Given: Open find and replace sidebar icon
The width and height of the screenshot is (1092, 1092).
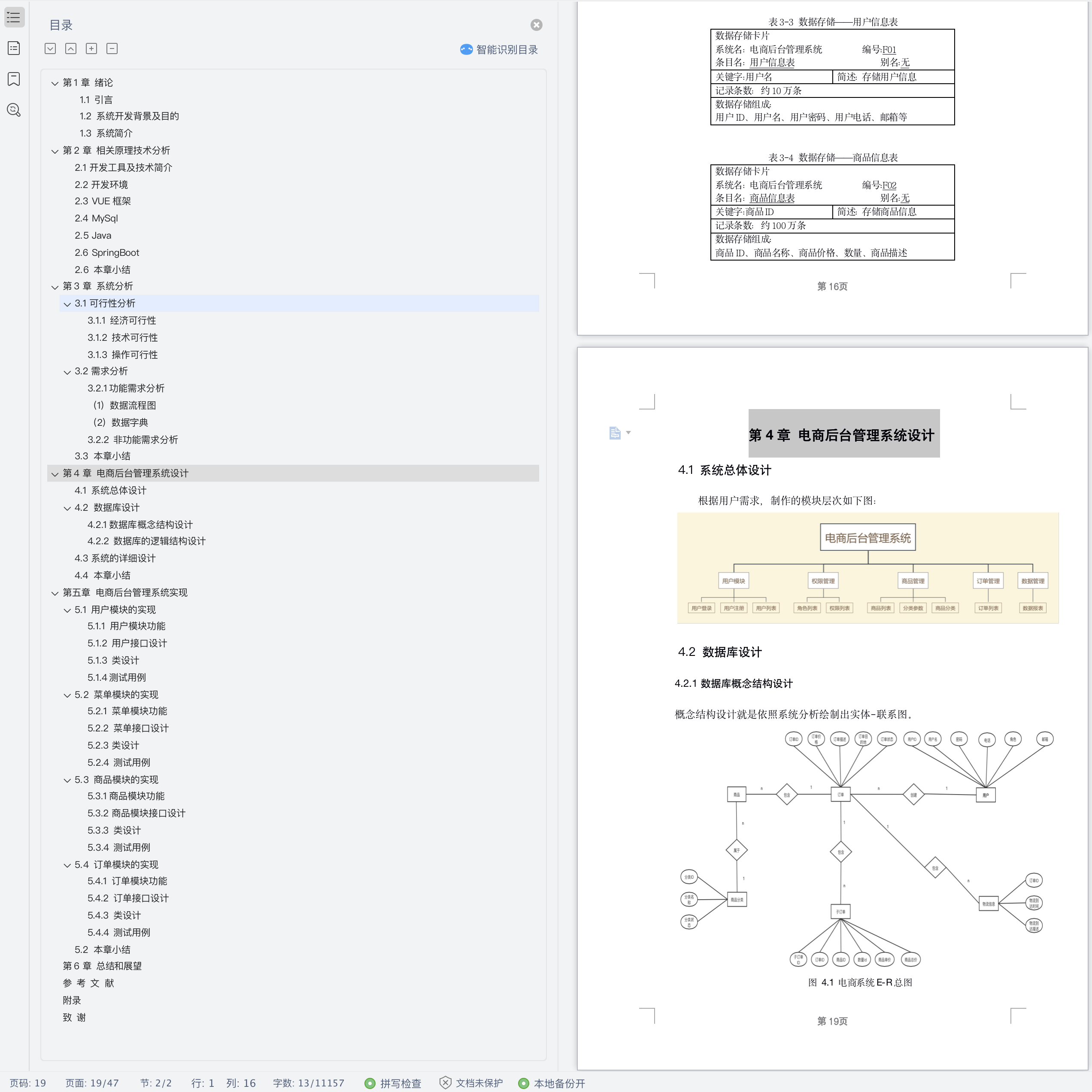Looking at the screenshot, I should coord(14,109).
